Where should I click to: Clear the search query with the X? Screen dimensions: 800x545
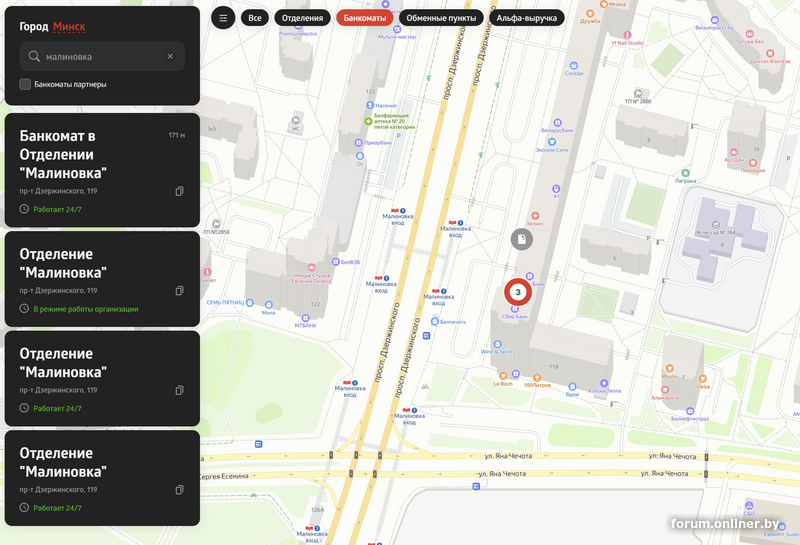pyautogui.click(x=170, y=56)
